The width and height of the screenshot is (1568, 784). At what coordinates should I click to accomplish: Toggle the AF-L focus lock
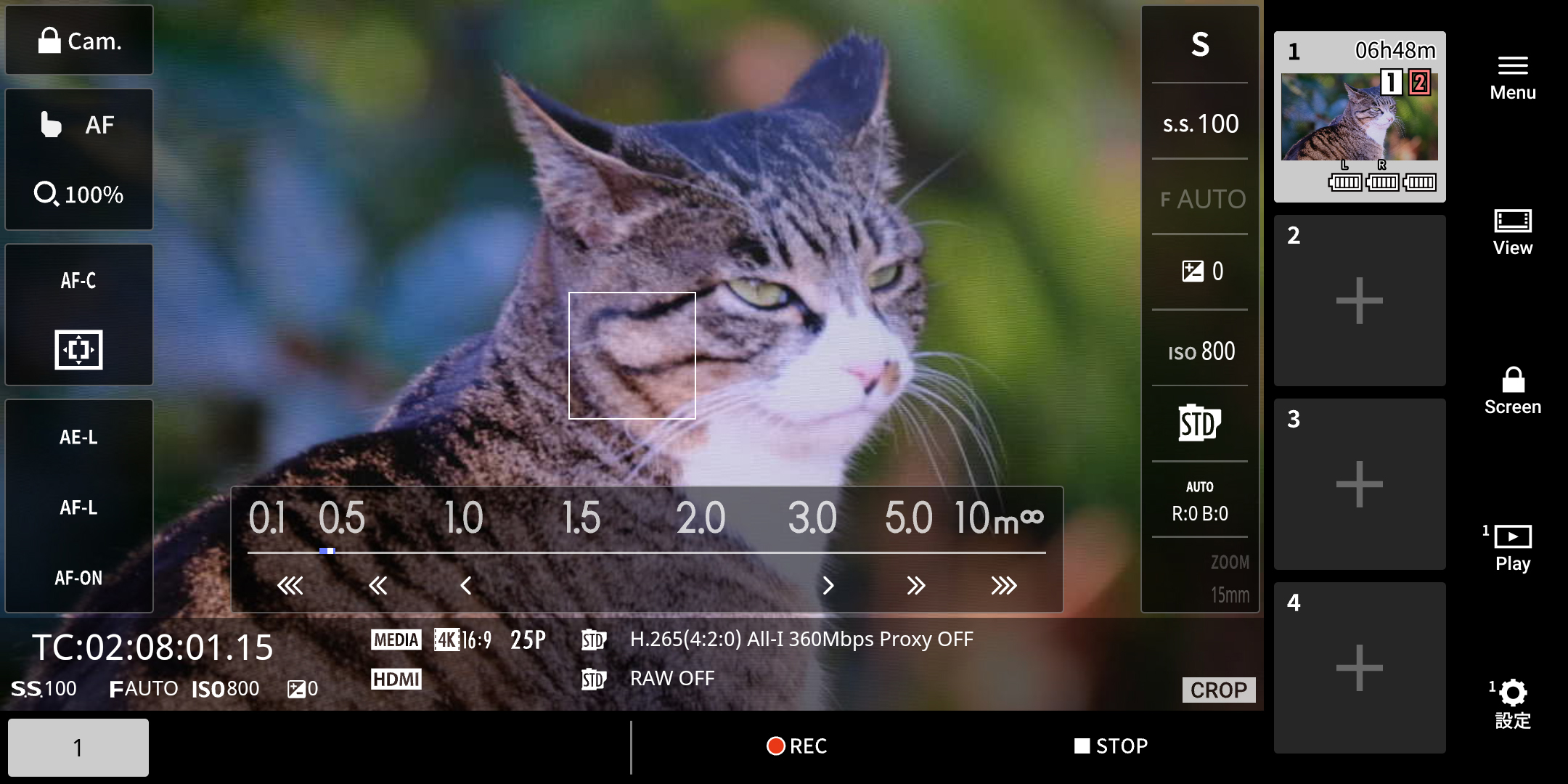(x=78, y=507)
